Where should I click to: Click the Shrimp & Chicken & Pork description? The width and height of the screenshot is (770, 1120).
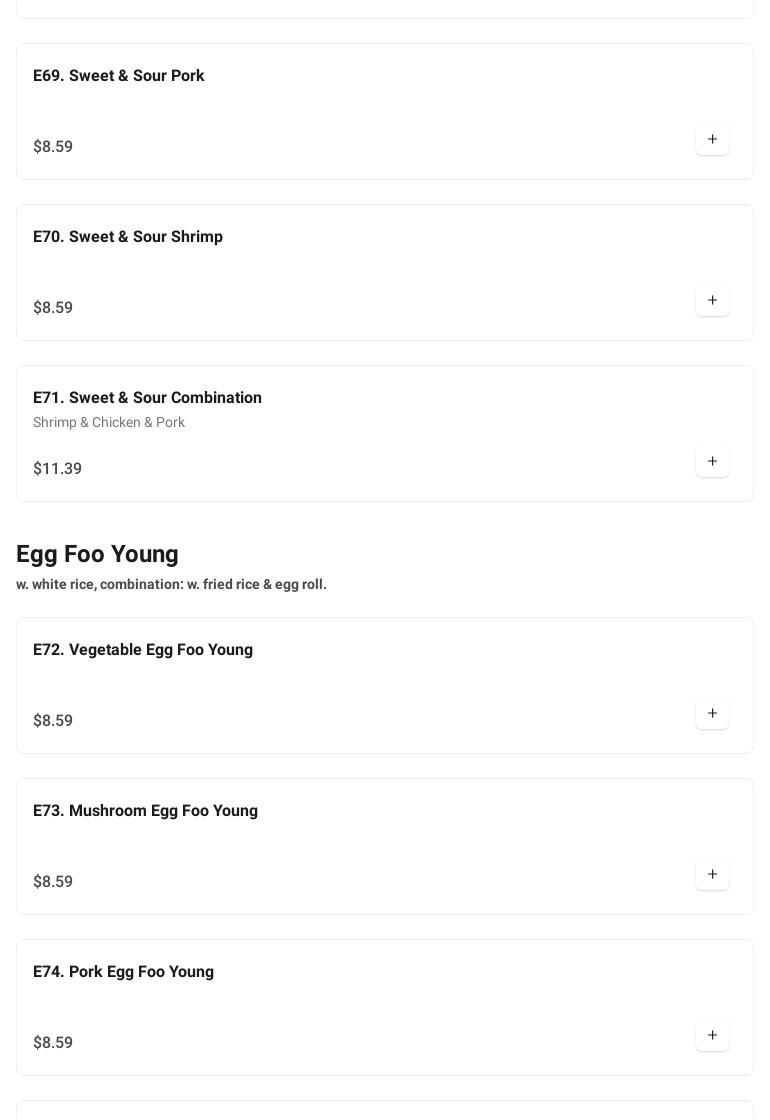(109, 423)
